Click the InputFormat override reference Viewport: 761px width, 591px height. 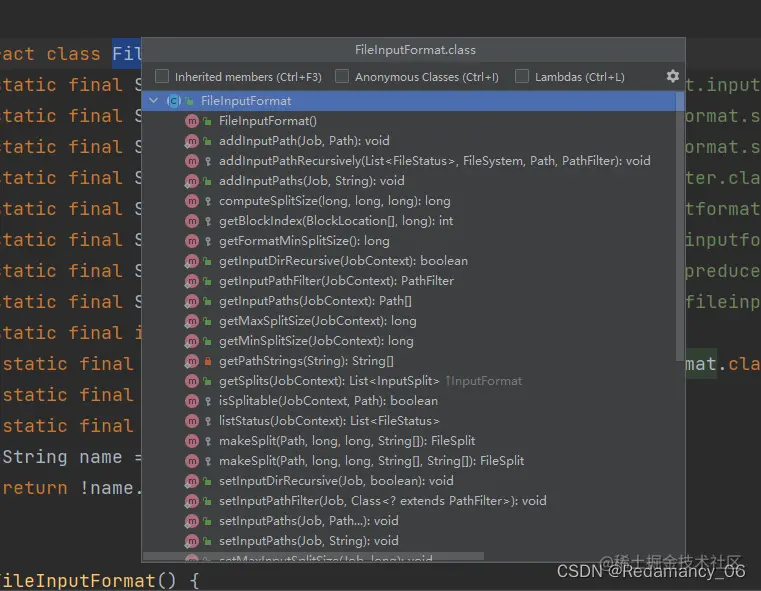483,381
